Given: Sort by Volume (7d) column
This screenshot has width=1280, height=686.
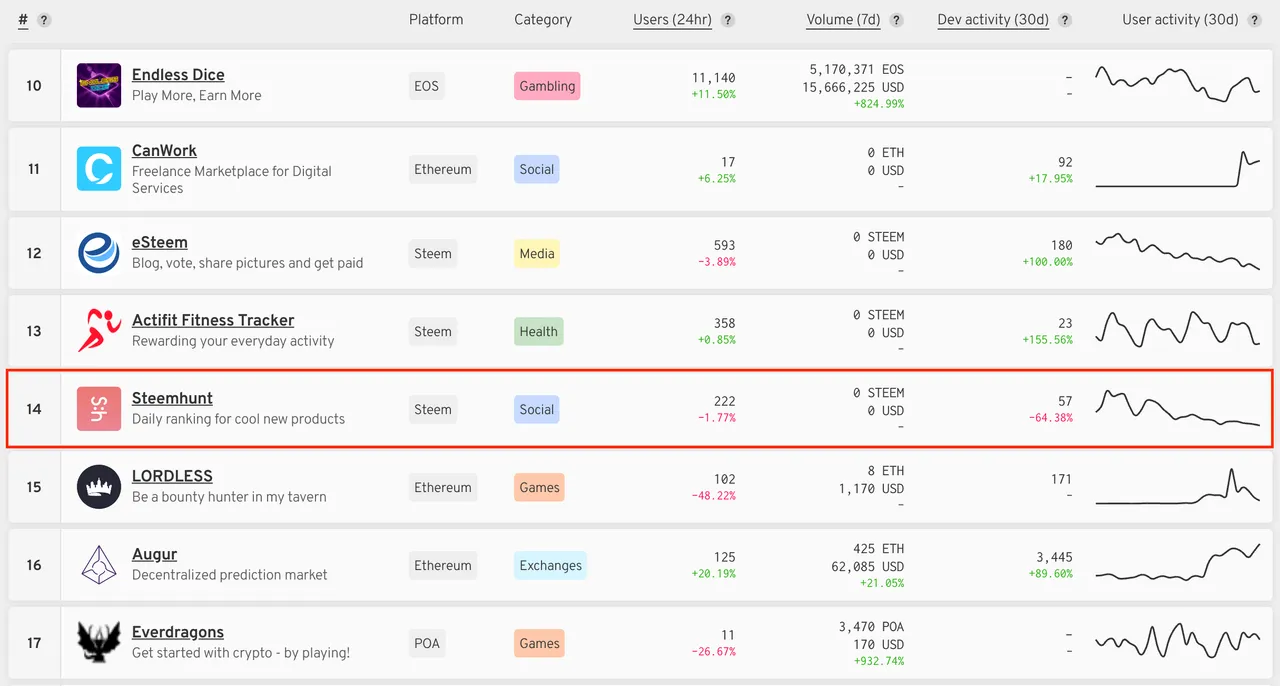Looking at the screenshot, I should [843, 20].
